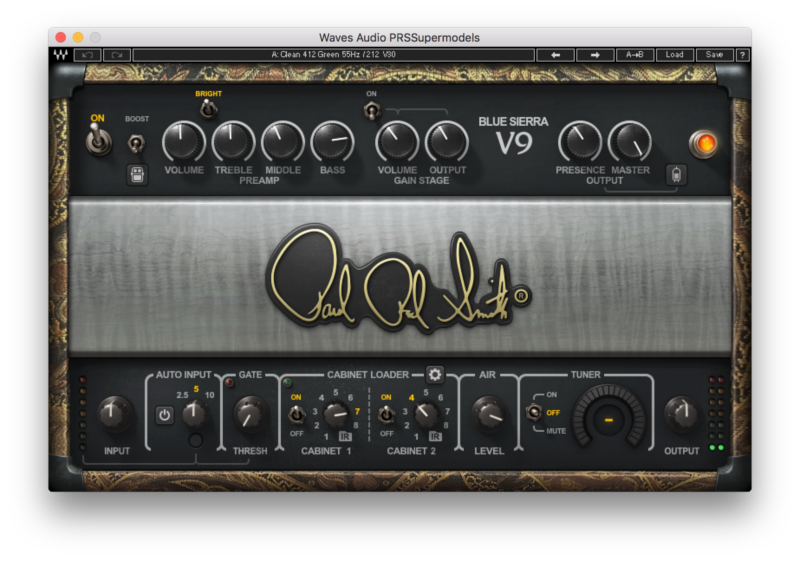Undo the last change
800x561 pixels.
coord(87,55)
